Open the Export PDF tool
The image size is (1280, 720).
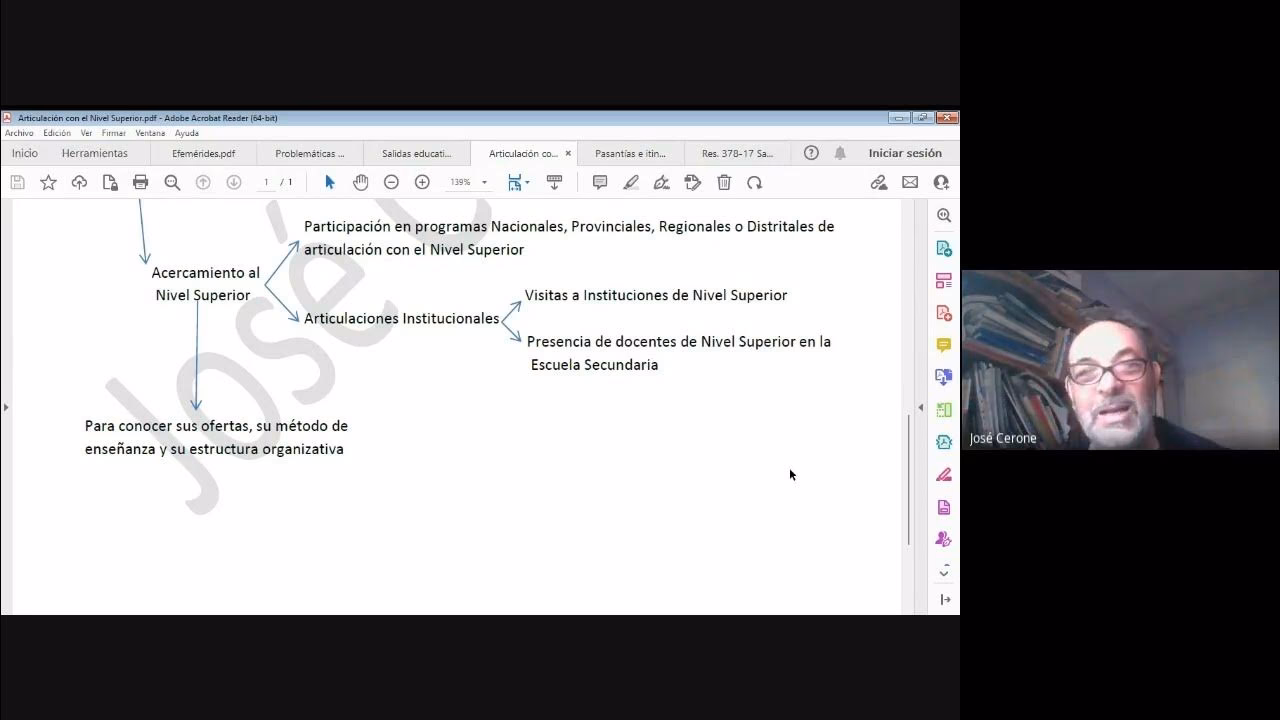[x=944, y=248]
